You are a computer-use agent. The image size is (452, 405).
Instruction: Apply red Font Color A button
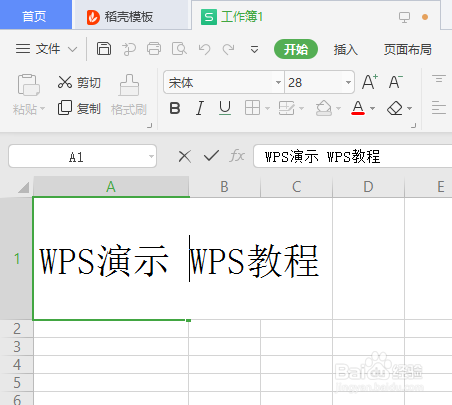coord(358,108)
